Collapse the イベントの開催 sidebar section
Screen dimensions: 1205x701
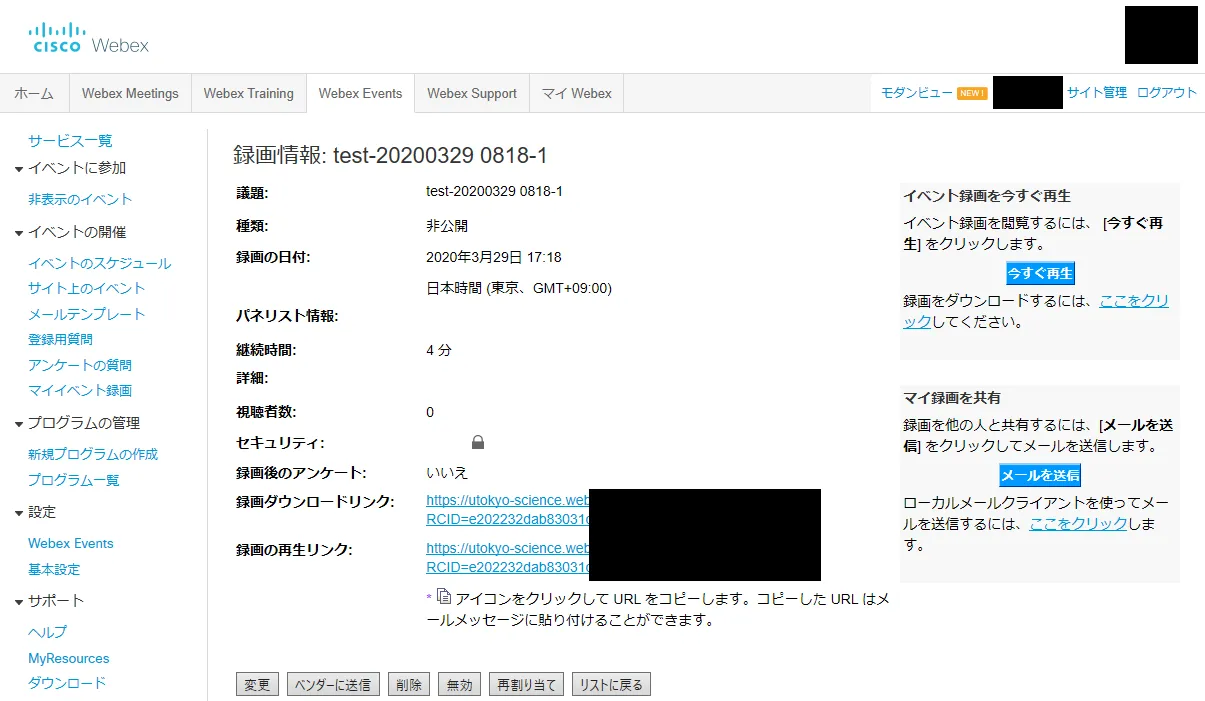pyautogui.click(x=19, y=233)
